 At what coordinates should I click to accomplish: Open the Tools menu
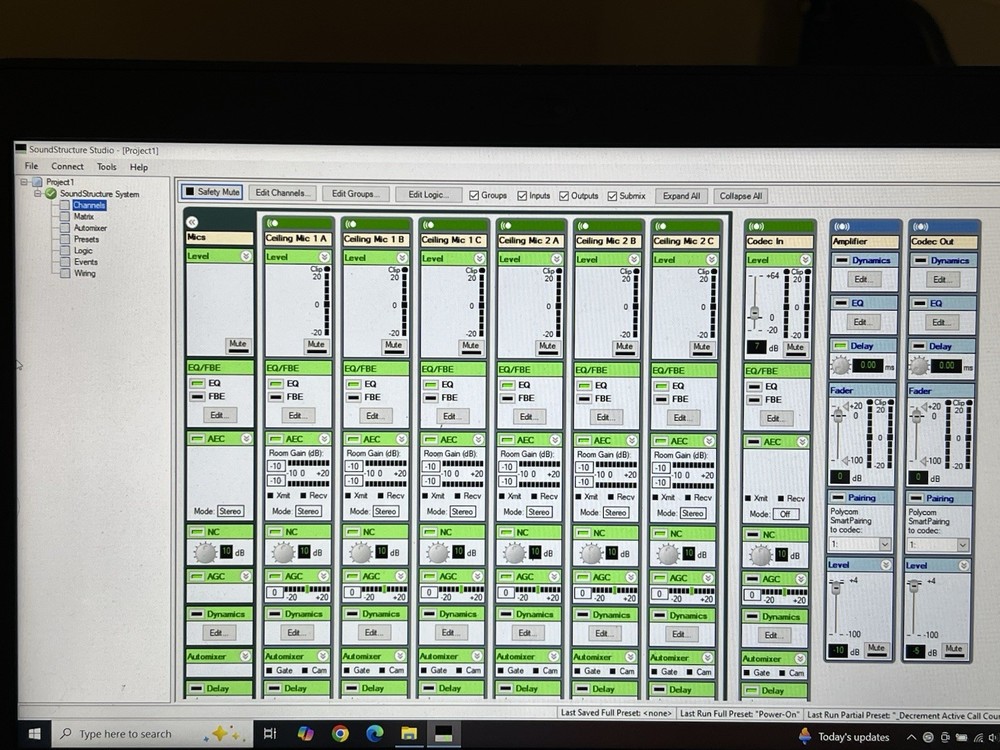(106, 166)
